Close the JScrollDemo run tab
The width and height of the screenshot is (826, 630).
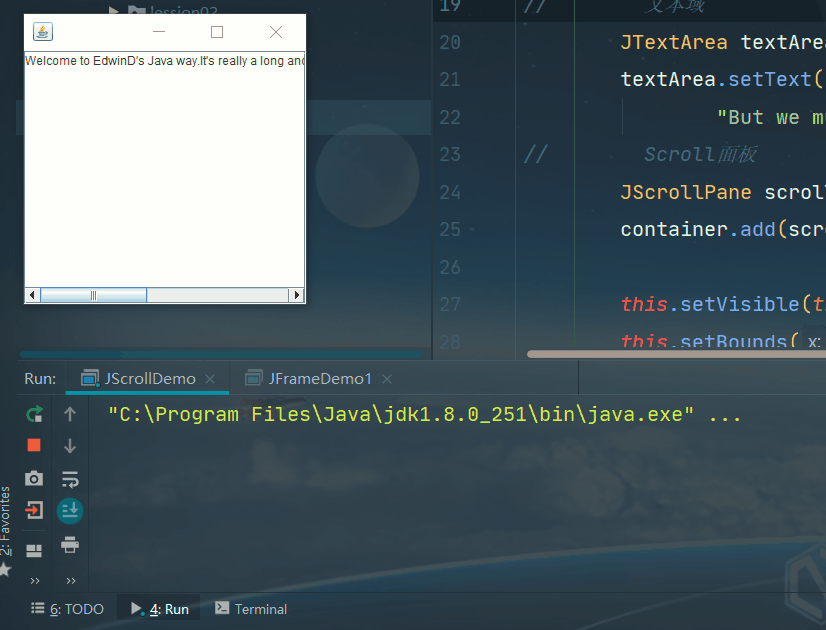210,379
